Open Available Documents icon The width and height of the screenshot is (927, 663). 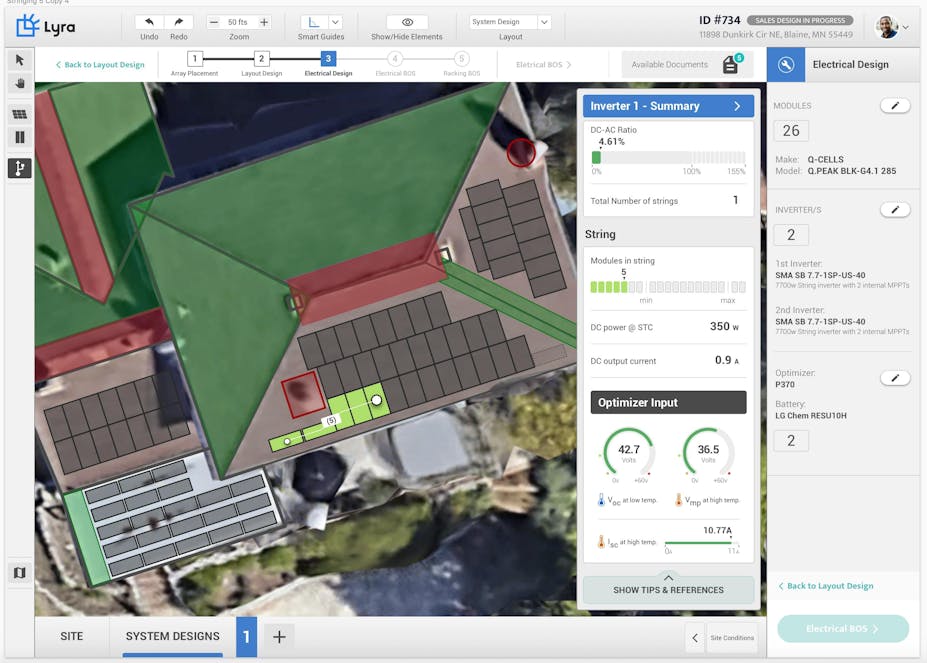click(731, 65)
